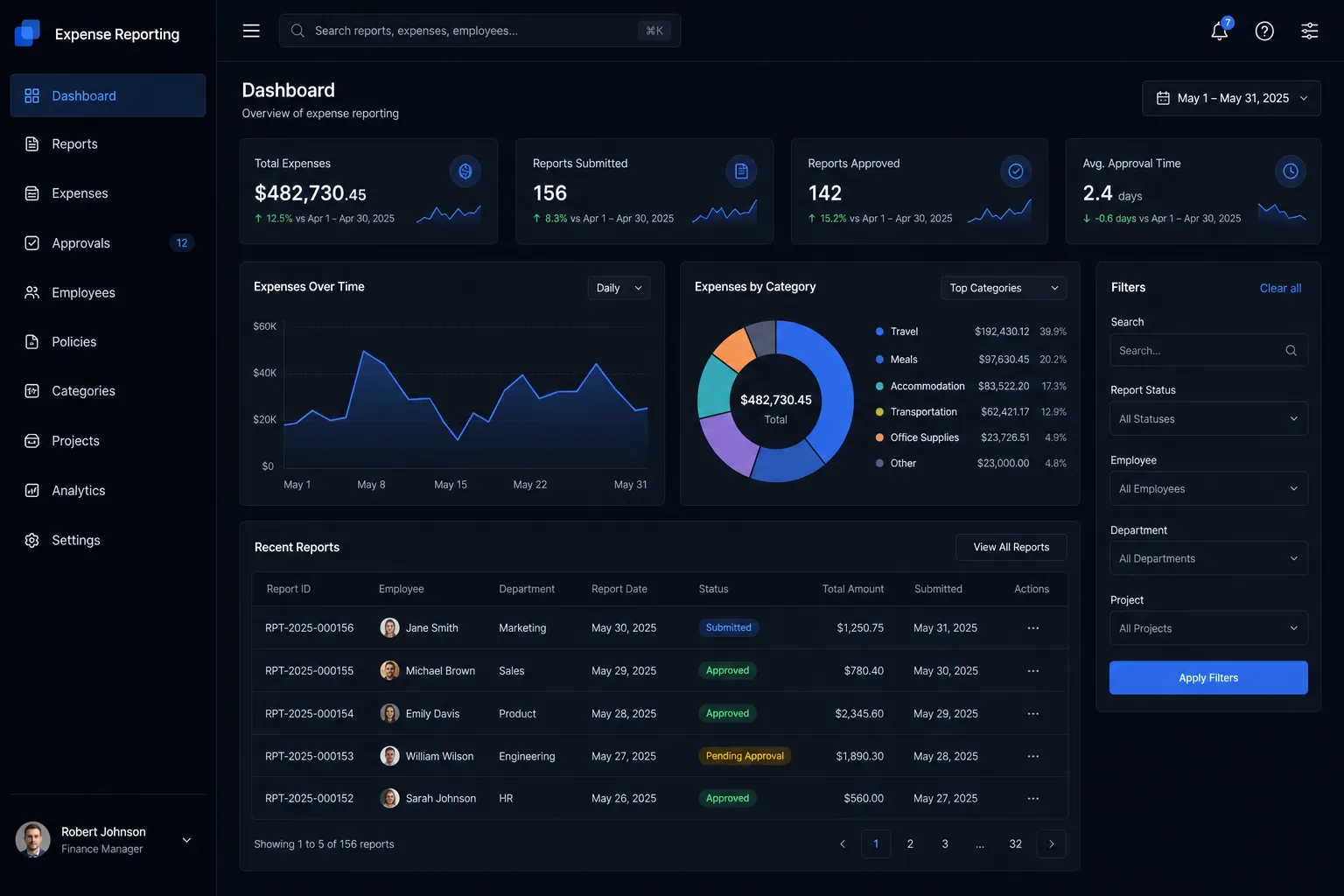The height and width of the screenshot is (896, 1344).
Task: Click the Avg. Approval Time clock icon
Action: [x=1291, y=171]
